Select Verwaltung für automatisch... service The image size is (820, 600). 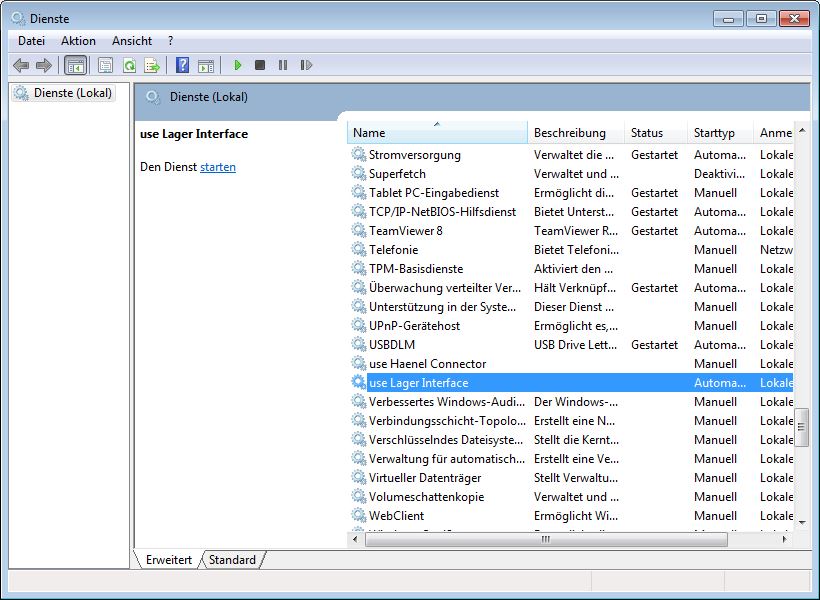coord(446,458)
